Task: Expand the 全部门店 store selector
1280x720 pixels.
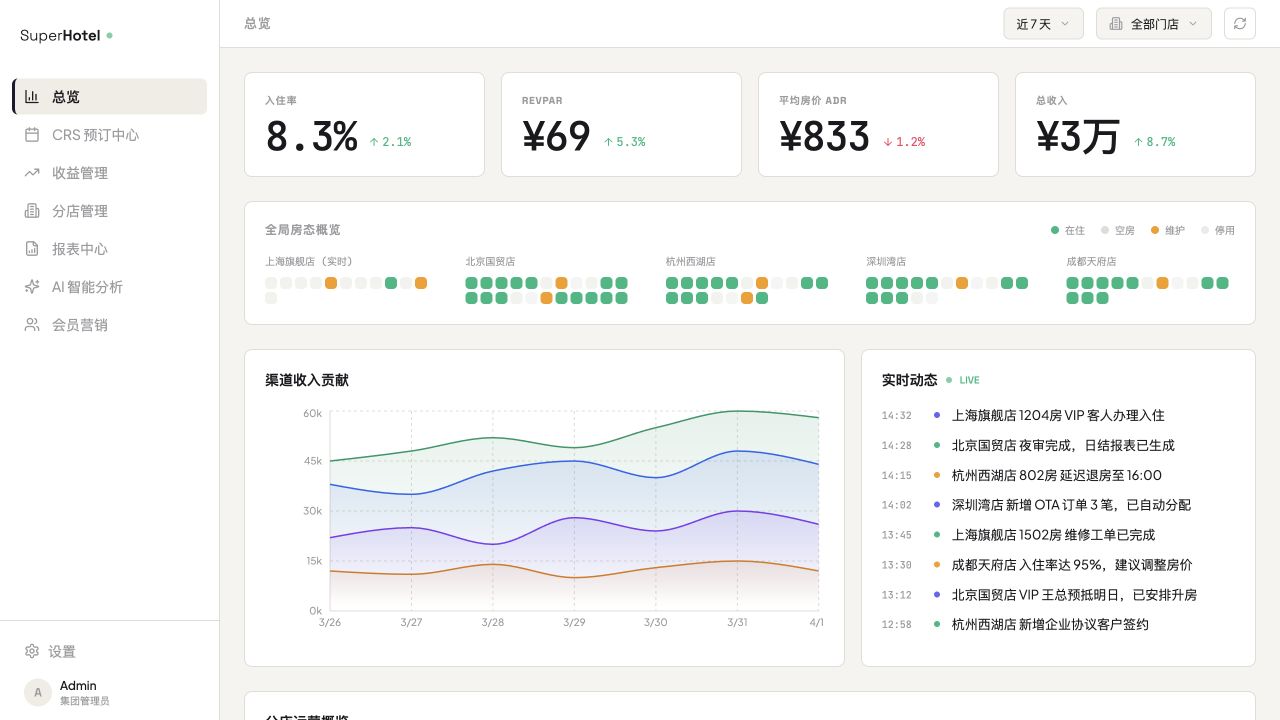Action: tap(1154, 24)
